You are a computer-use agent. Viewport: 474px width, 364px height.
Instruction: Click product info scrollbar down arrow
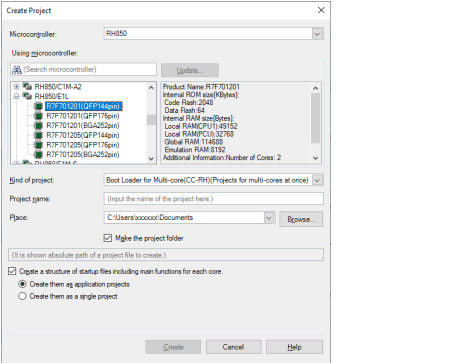coord(315,158)
